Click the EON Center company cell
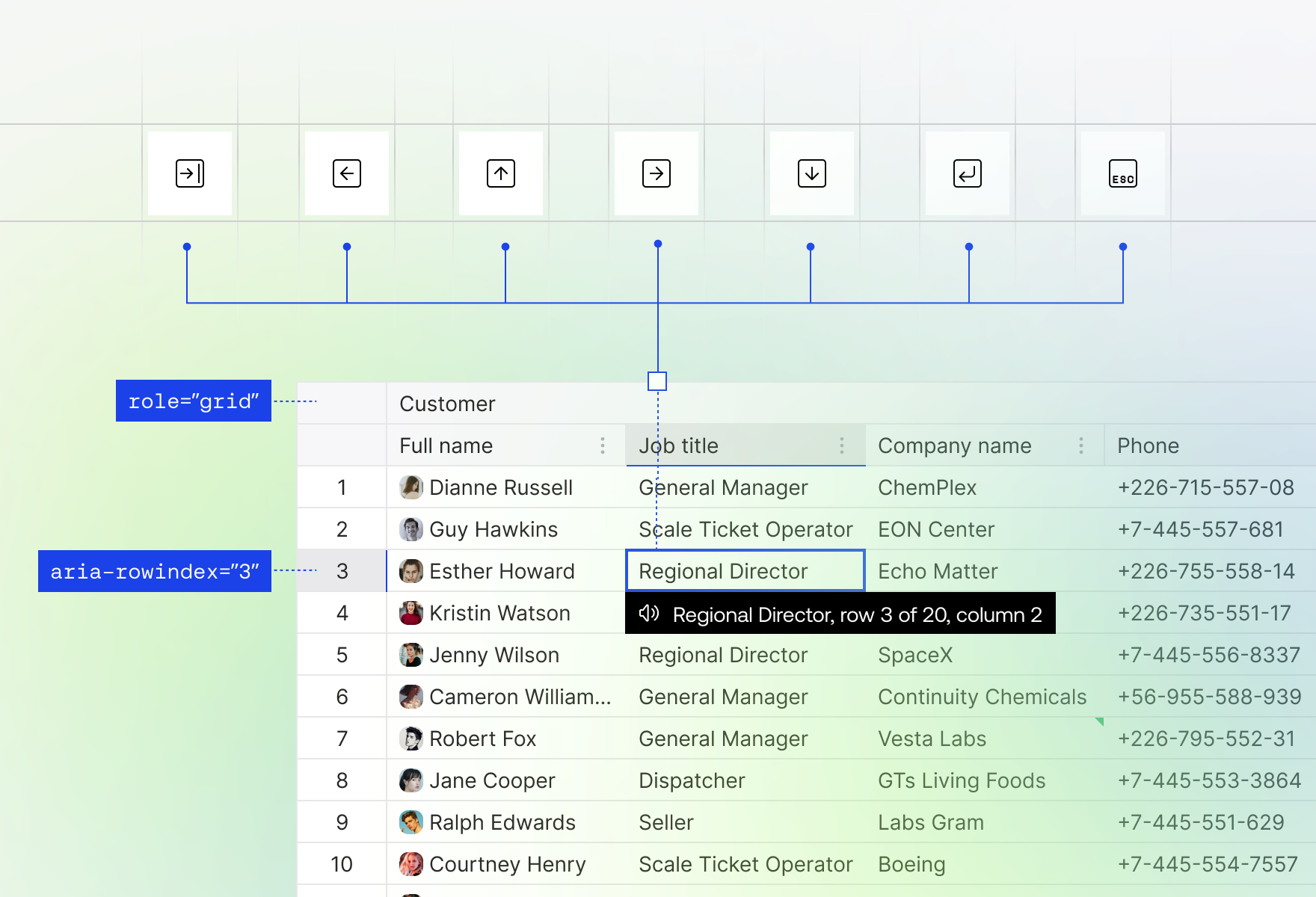The image size is (1316, 897). (985, 529)
